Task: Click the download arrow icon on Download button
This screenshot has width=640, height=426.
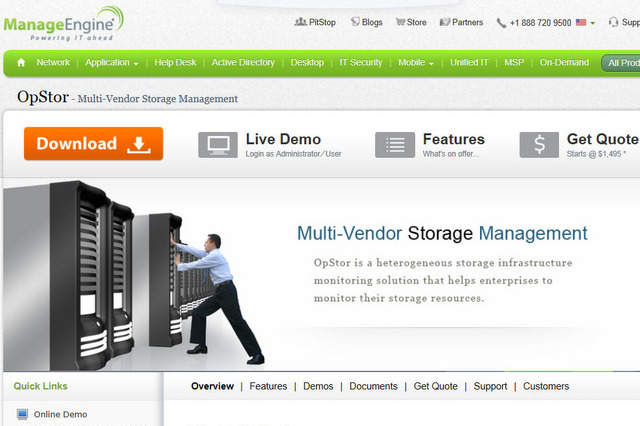Action: (139, 145)
